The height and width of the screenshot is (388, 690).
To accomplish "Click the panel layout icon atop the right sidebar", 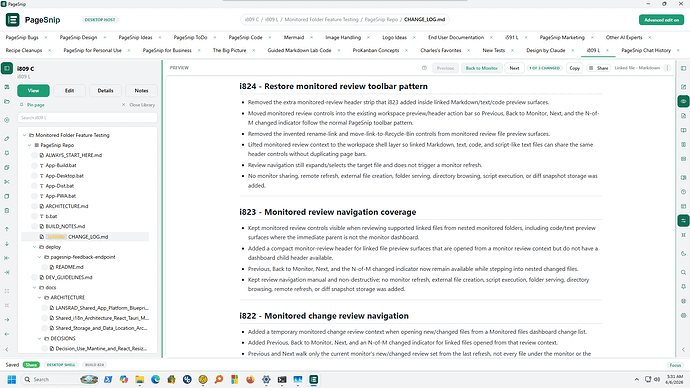I will coord(683,68).
